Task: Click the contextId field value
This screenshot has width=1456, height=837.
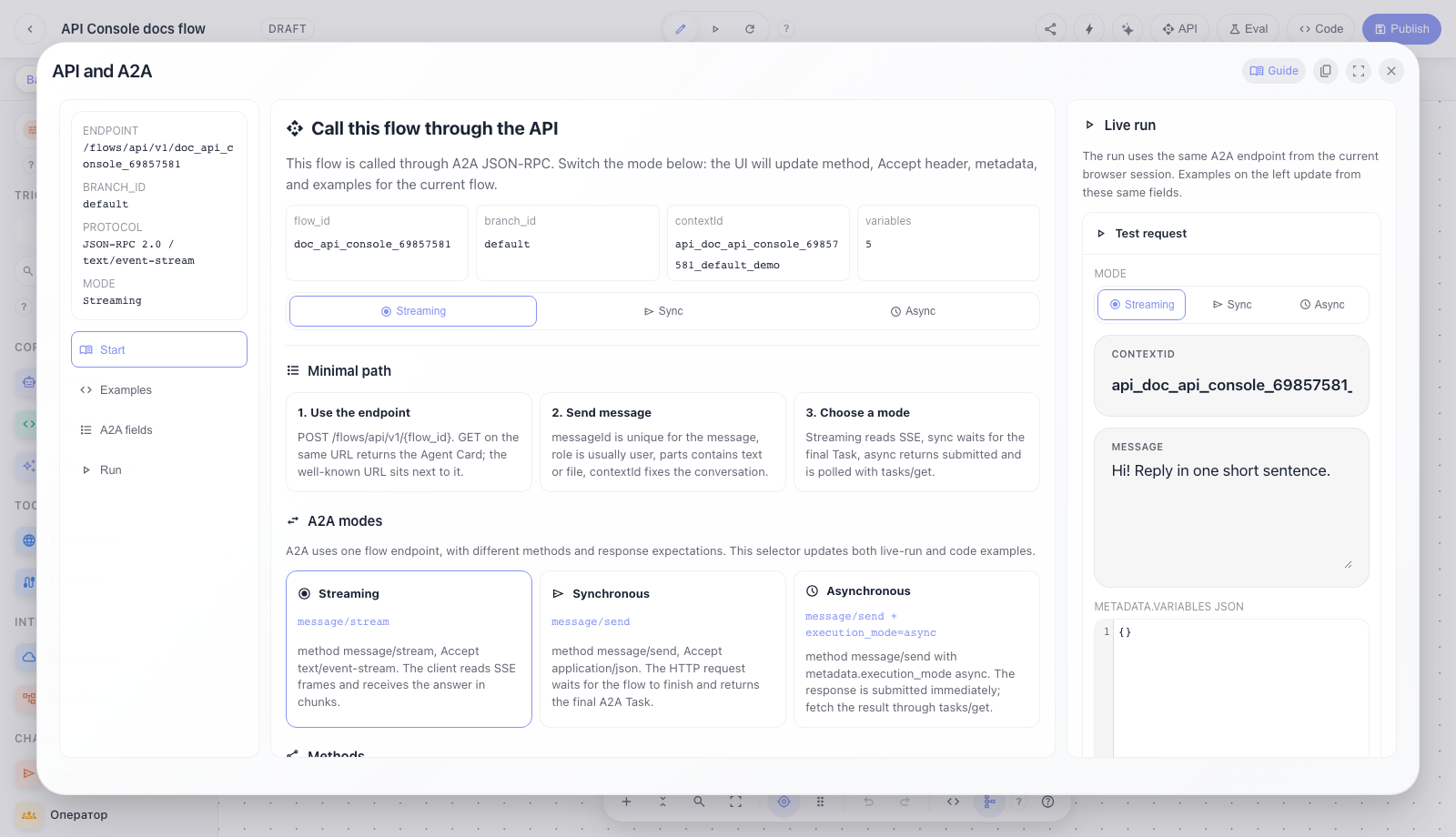Action: click(756, 255)
